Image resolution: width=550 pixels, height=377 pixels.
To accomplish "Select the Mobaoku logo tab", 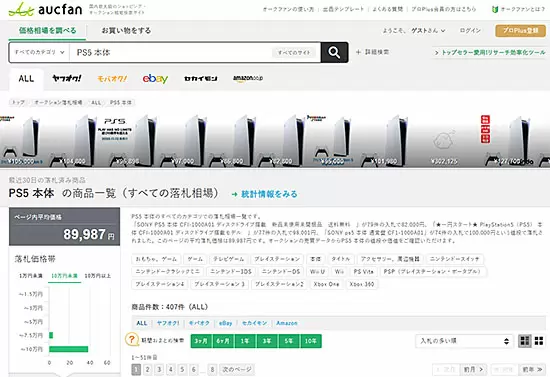I will (112, 79).
